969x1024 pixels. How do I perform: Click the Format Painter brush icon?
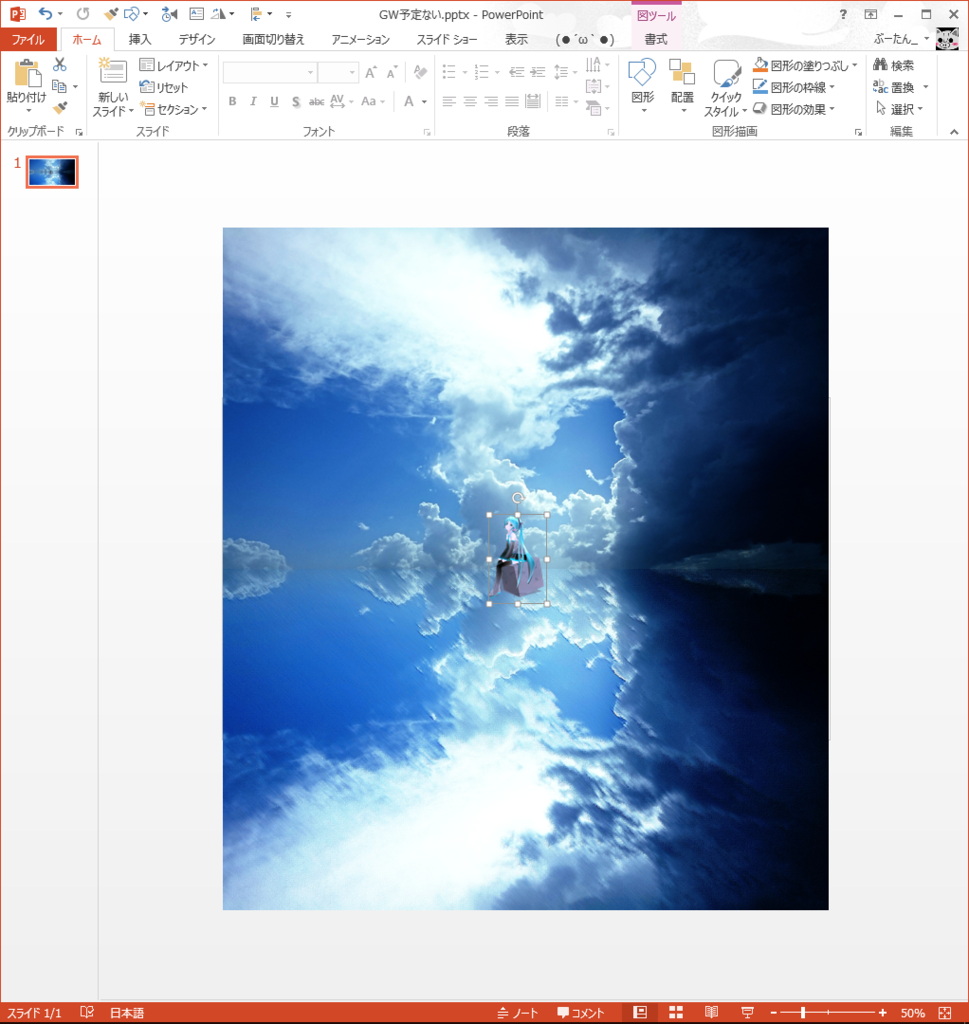pos(59,108)
